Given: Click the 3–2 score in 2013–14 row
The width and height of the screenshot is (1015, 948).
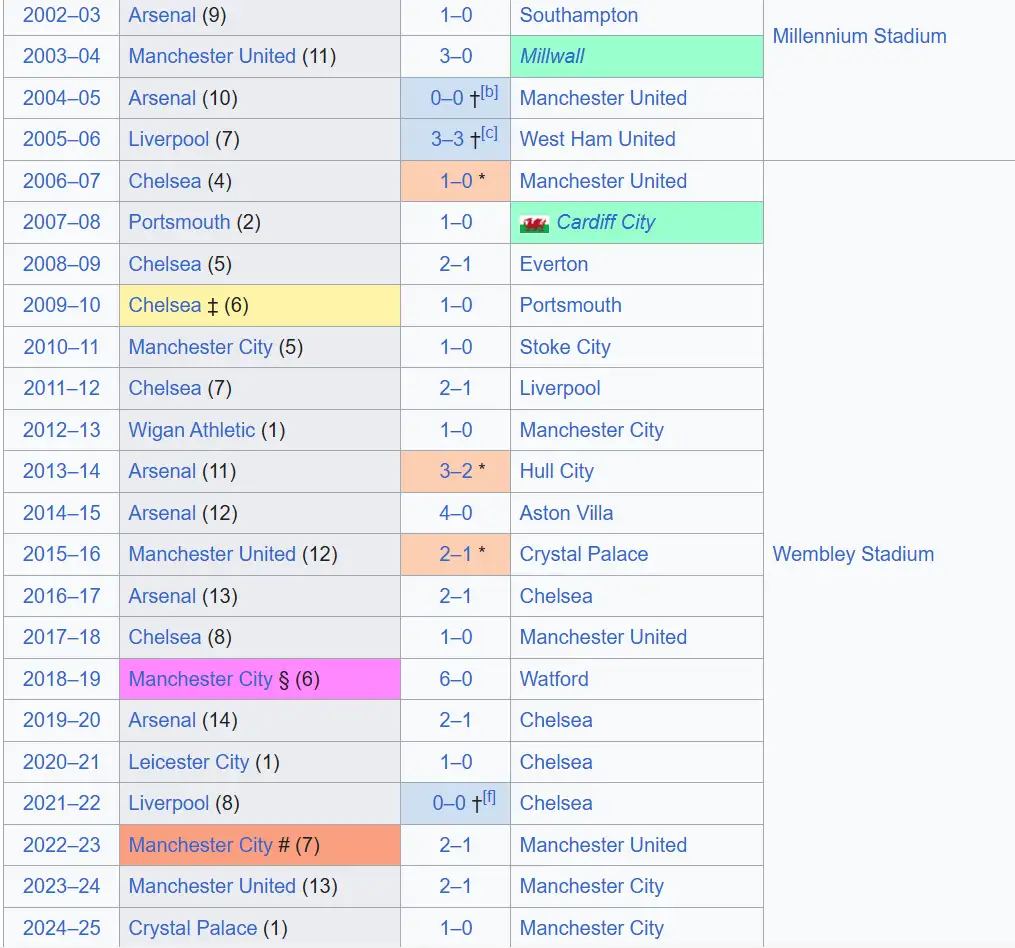Looking at the screenshot, I should pos(455,471).
